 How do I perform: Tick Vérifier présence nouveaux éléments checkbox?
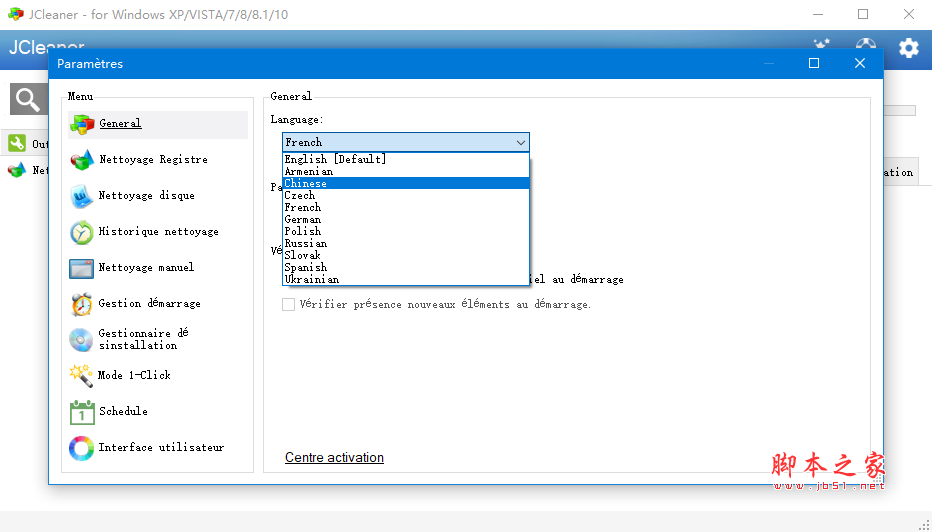(x=288, y=304)
